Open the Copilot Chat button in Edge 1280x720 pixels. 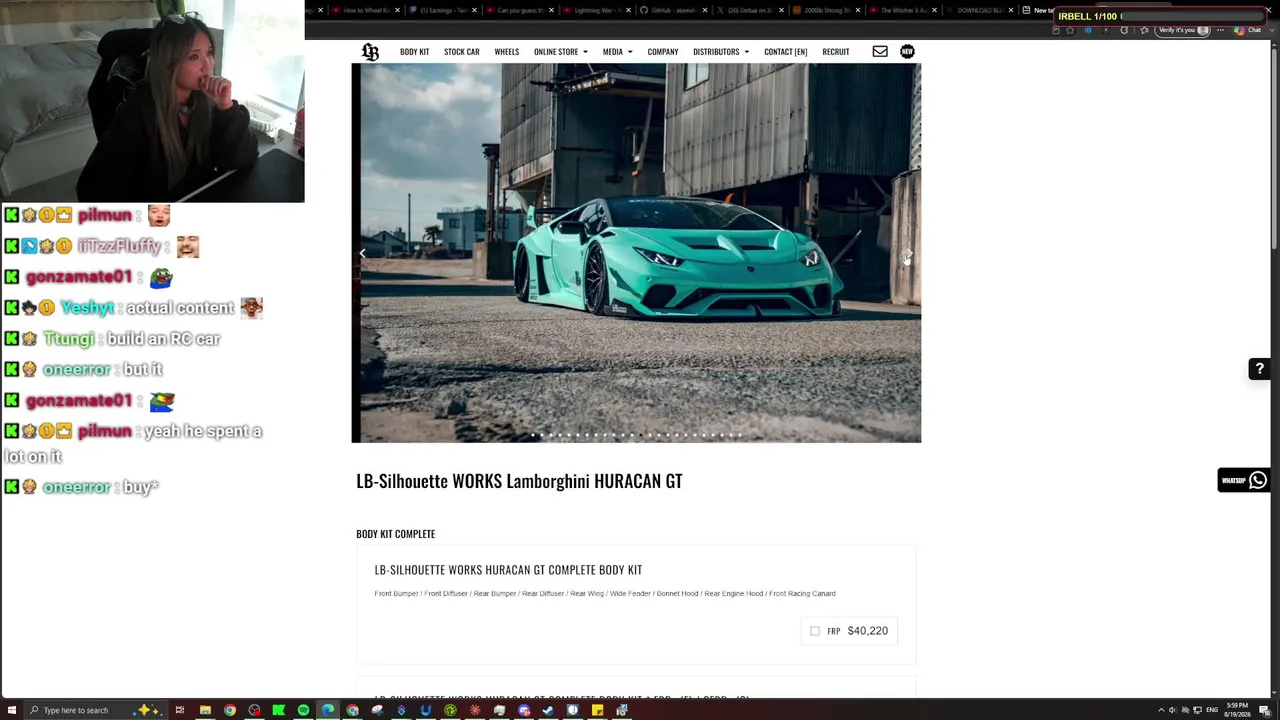[1247, 30]
